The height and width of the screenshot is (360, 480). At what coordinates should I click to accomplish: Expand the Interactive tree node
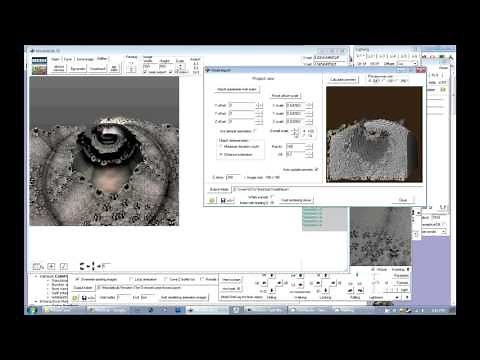[36, 301]
